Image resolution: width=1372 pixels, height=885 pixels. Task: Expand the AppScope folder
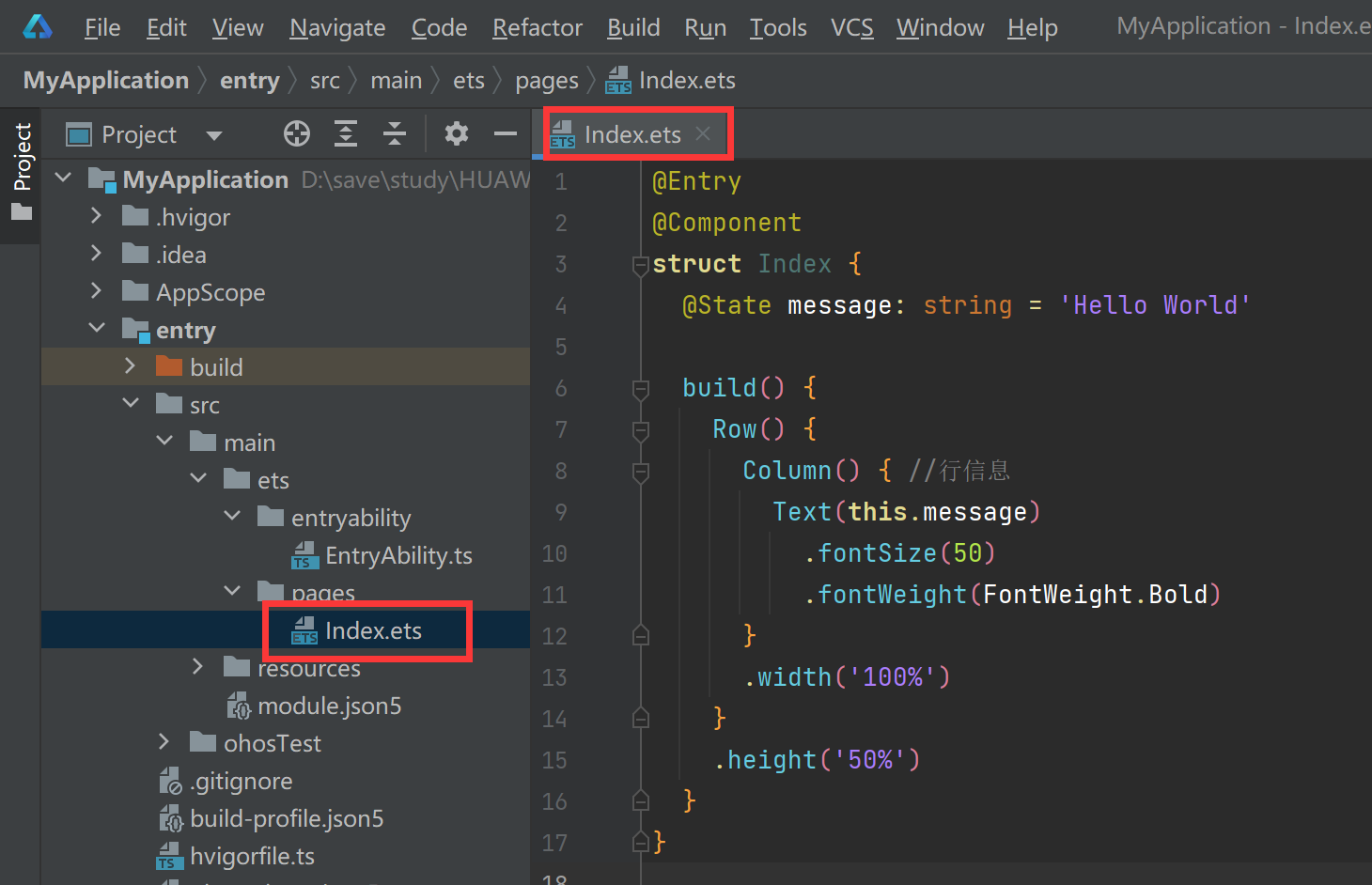96,291
